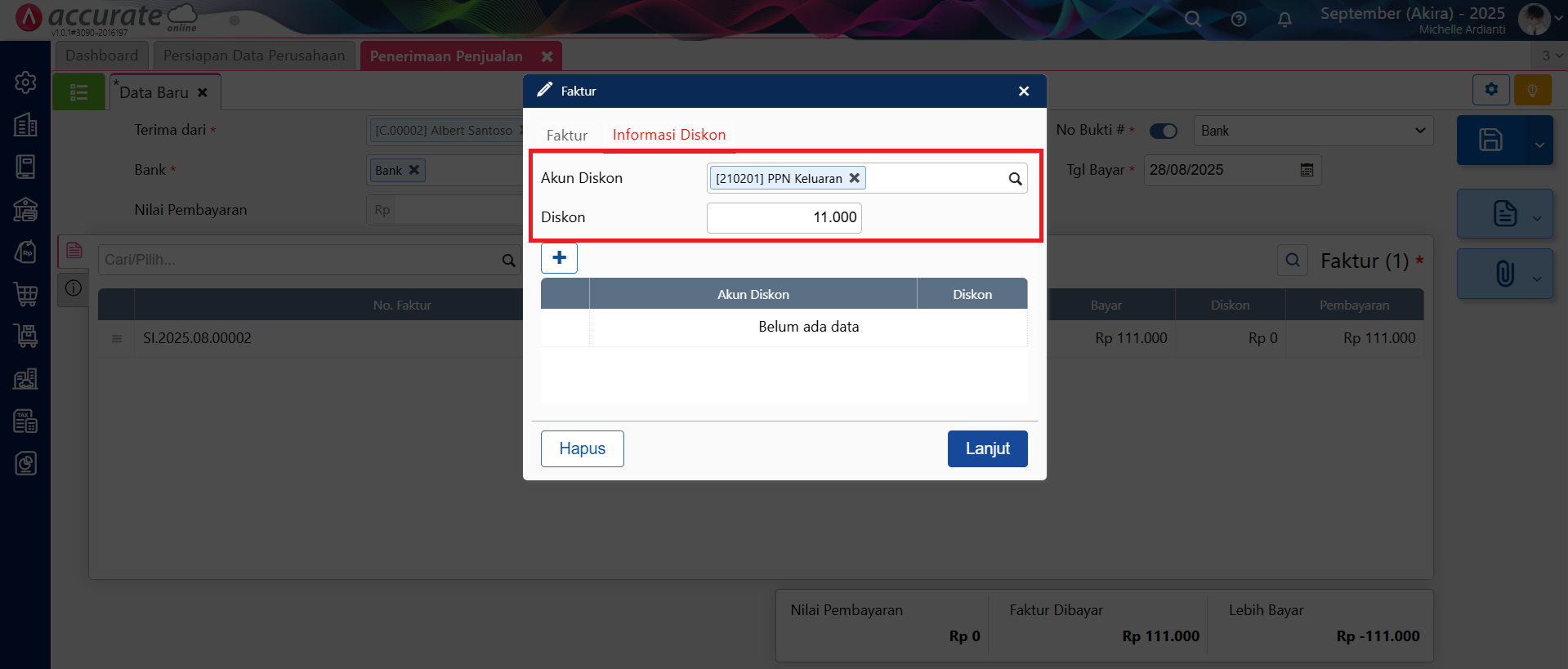Open the settings gear in the sidebar

pyautogui.click(x=25, y=82)
